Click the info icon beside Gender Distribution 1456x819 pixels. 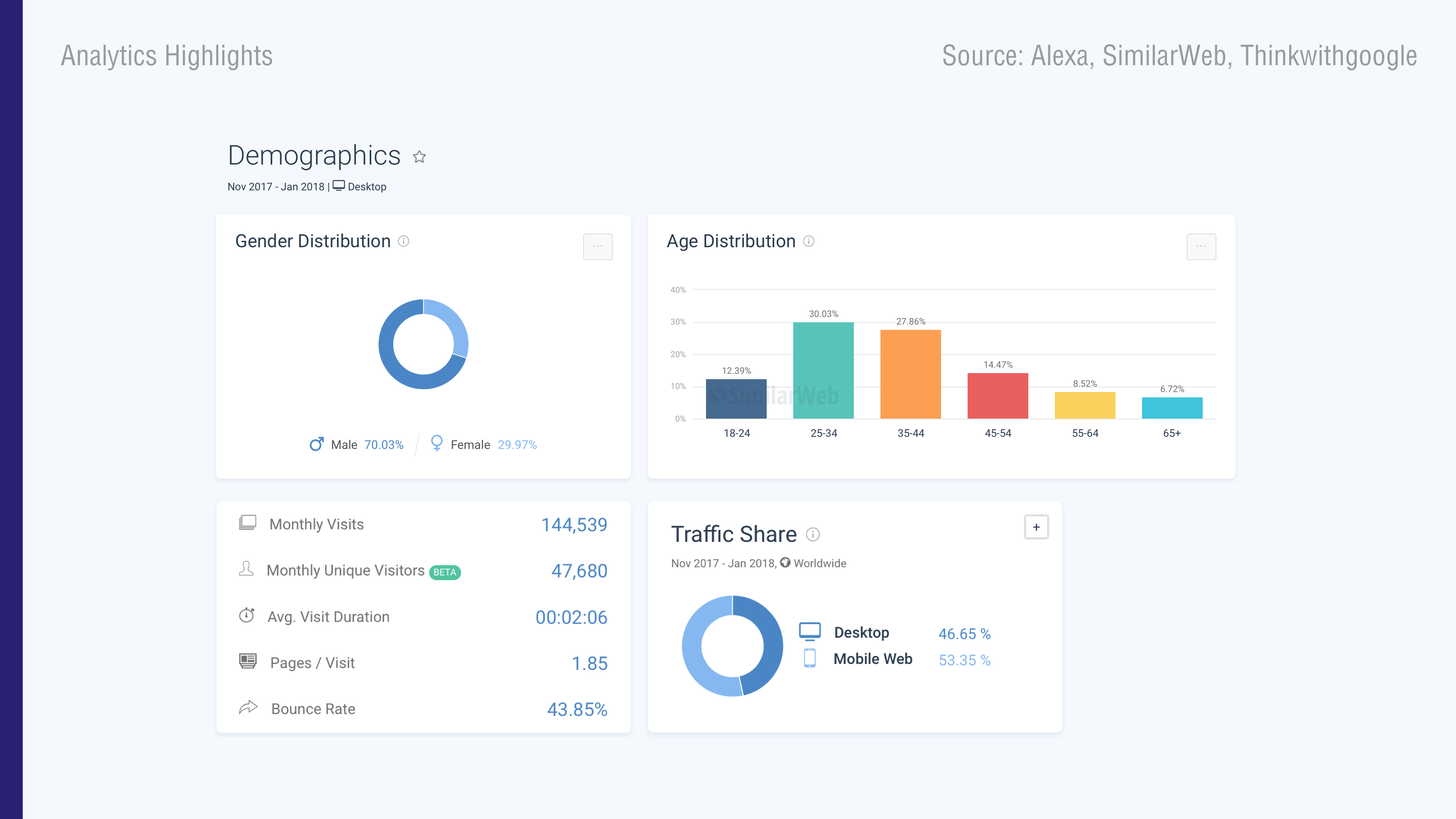403,242
